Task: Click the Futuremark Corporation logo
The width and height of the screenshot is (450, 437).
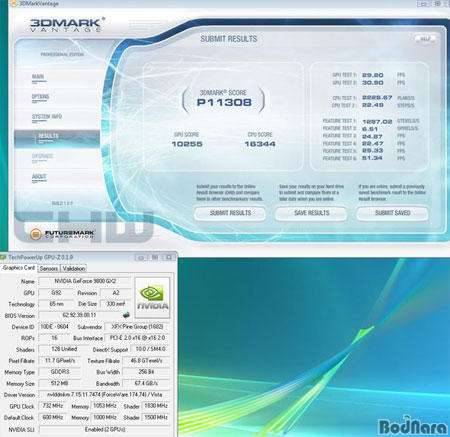Action: pyautogui.click(x=62, y=234)
